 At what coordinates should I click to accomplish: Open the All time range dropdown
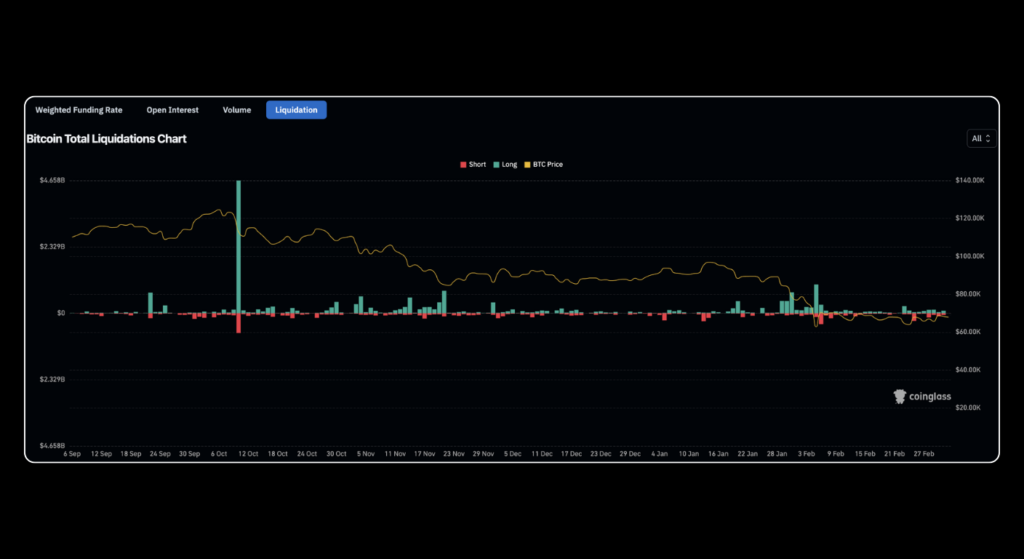coord(981,138)
